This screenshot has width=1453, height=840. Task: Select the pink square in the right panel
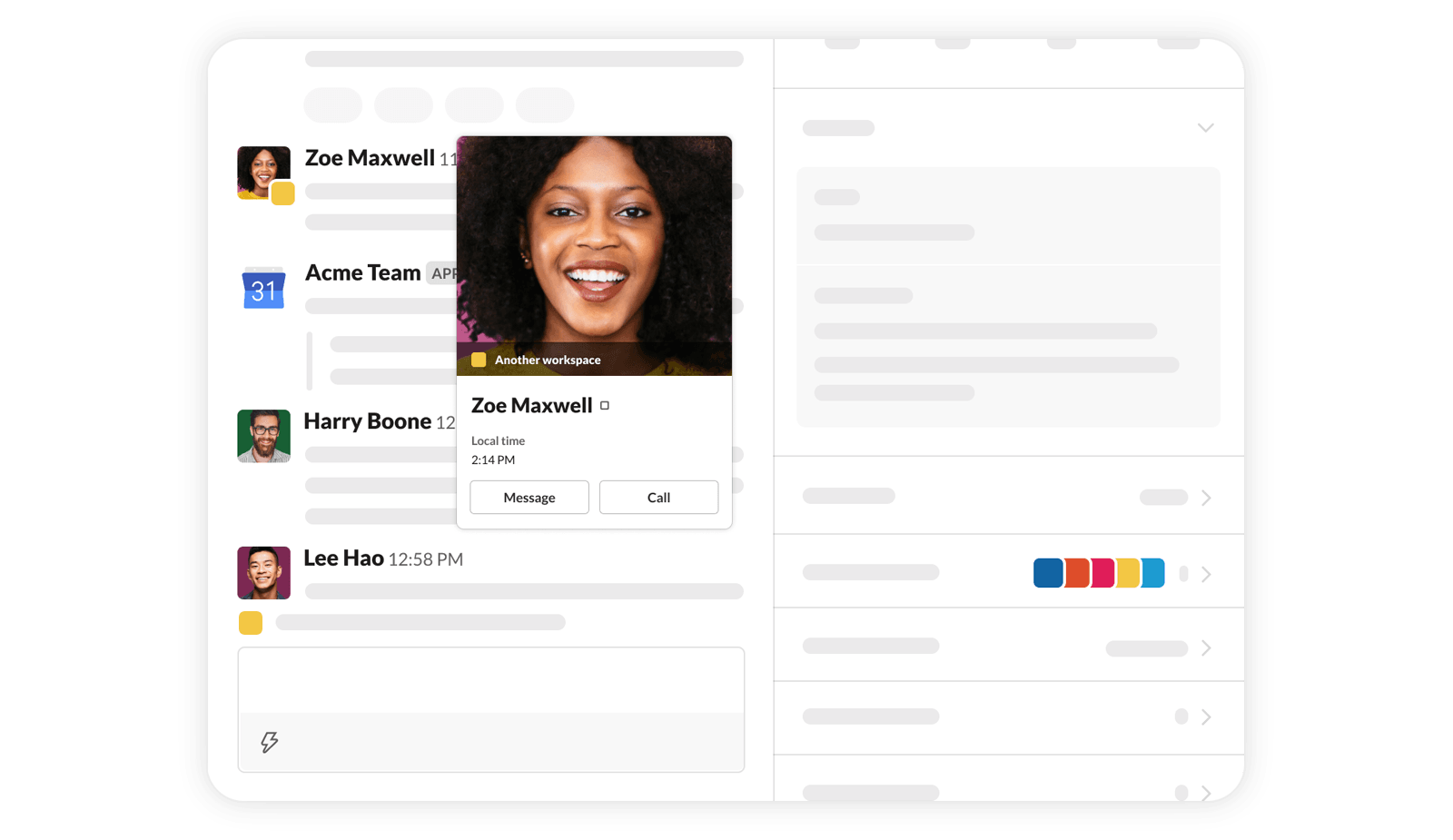click(1102, 573)
